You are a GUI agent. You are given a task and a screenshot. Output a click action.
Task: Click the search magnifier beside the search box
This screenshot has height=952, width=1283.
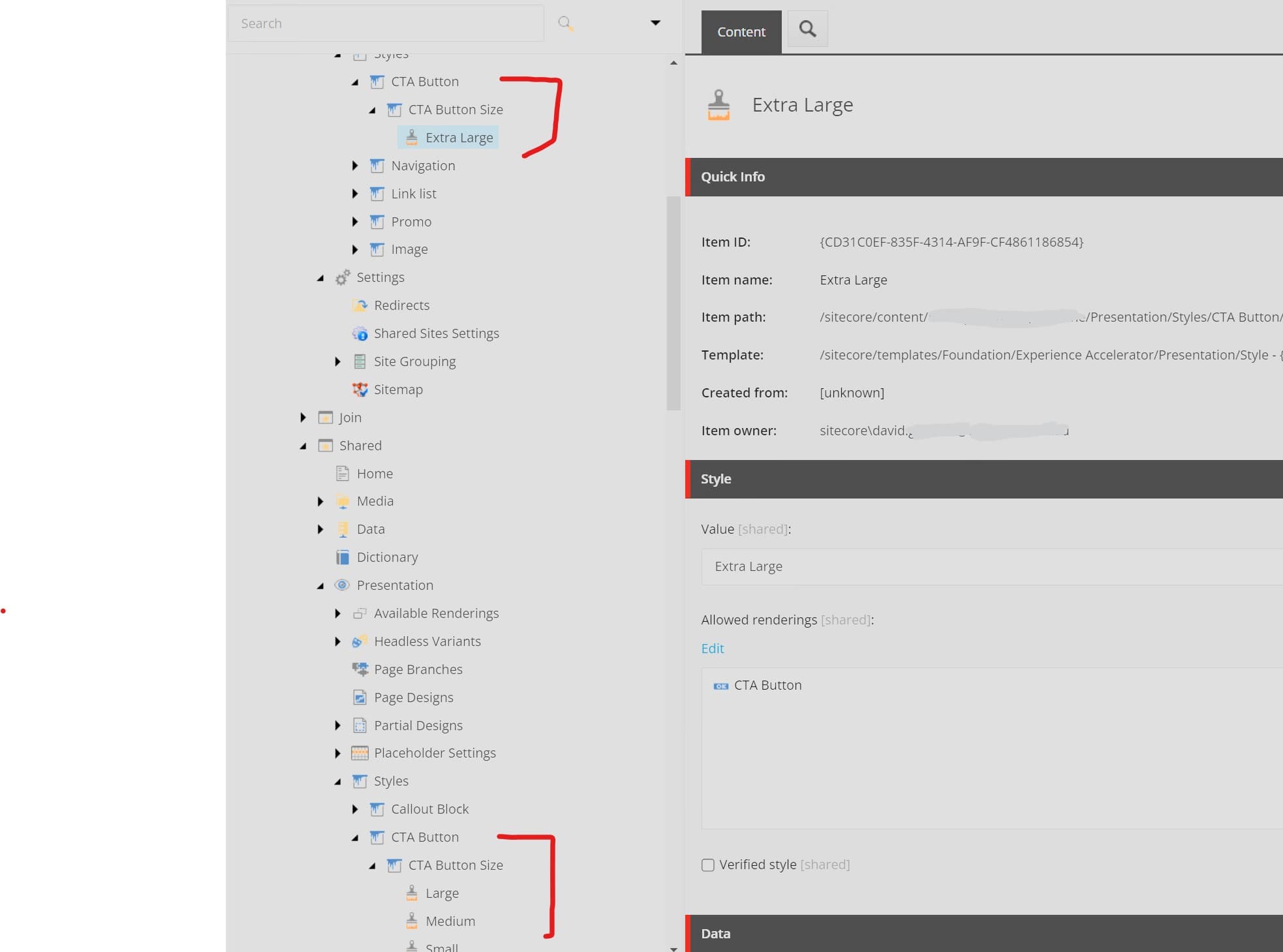[564, 23]
